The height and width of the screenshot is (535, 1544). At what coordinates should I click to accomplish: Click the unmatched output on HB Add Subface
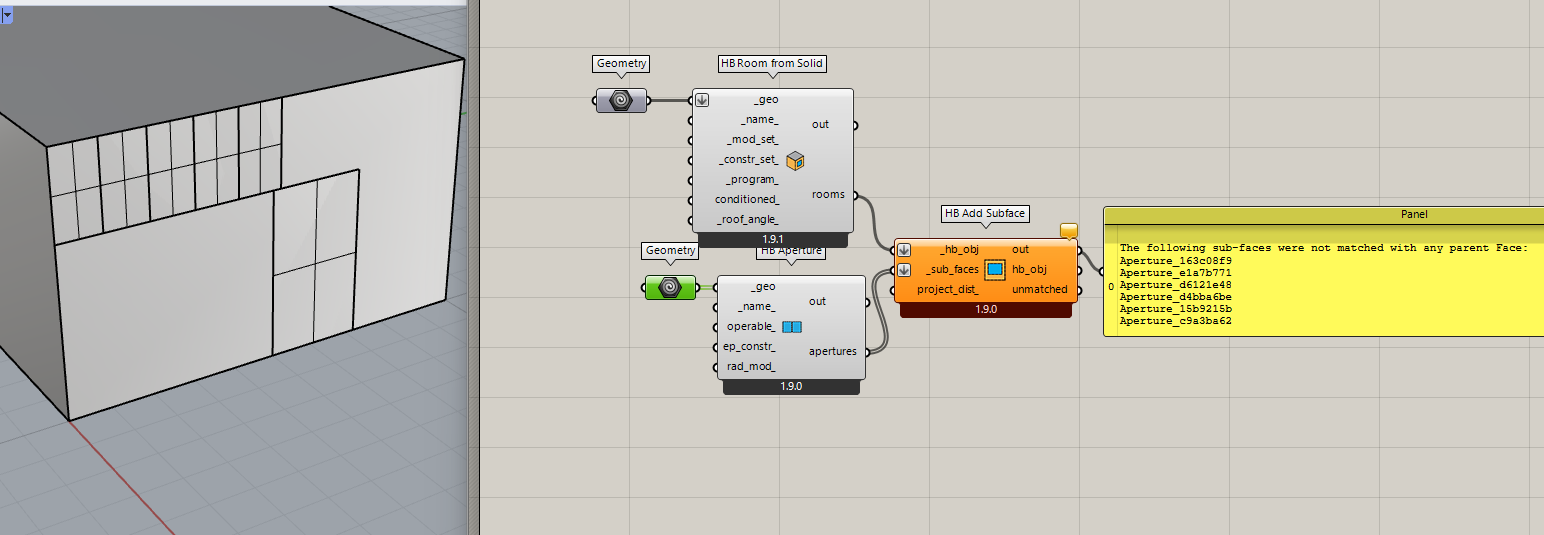click(x=1039, y=289)
